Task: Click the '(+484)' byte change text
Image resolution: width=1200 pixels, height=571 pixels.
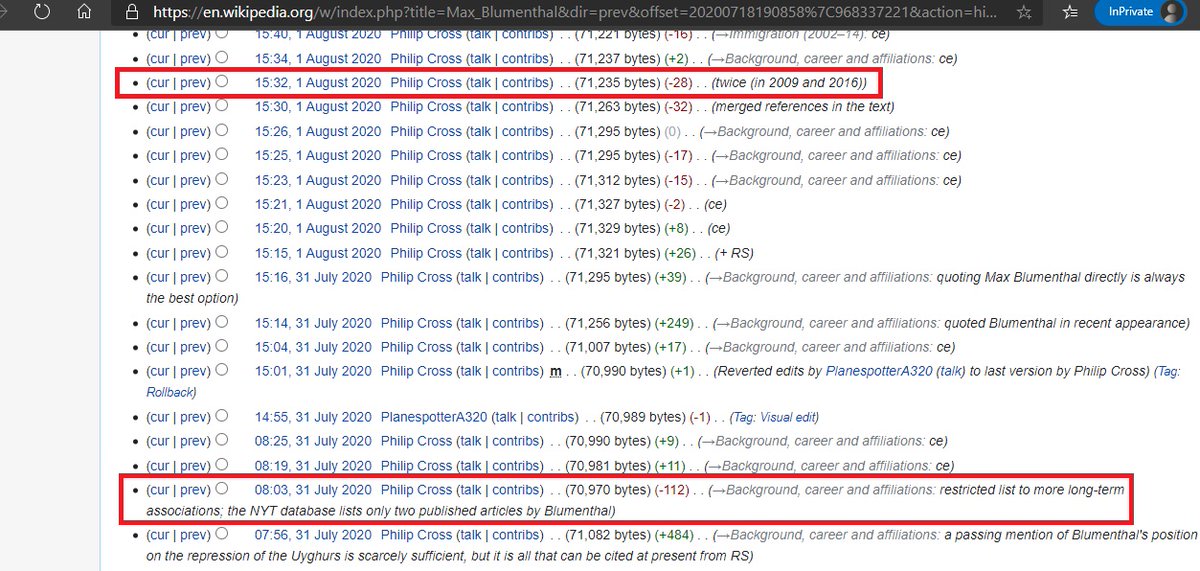Action: [x=675, y=535]
